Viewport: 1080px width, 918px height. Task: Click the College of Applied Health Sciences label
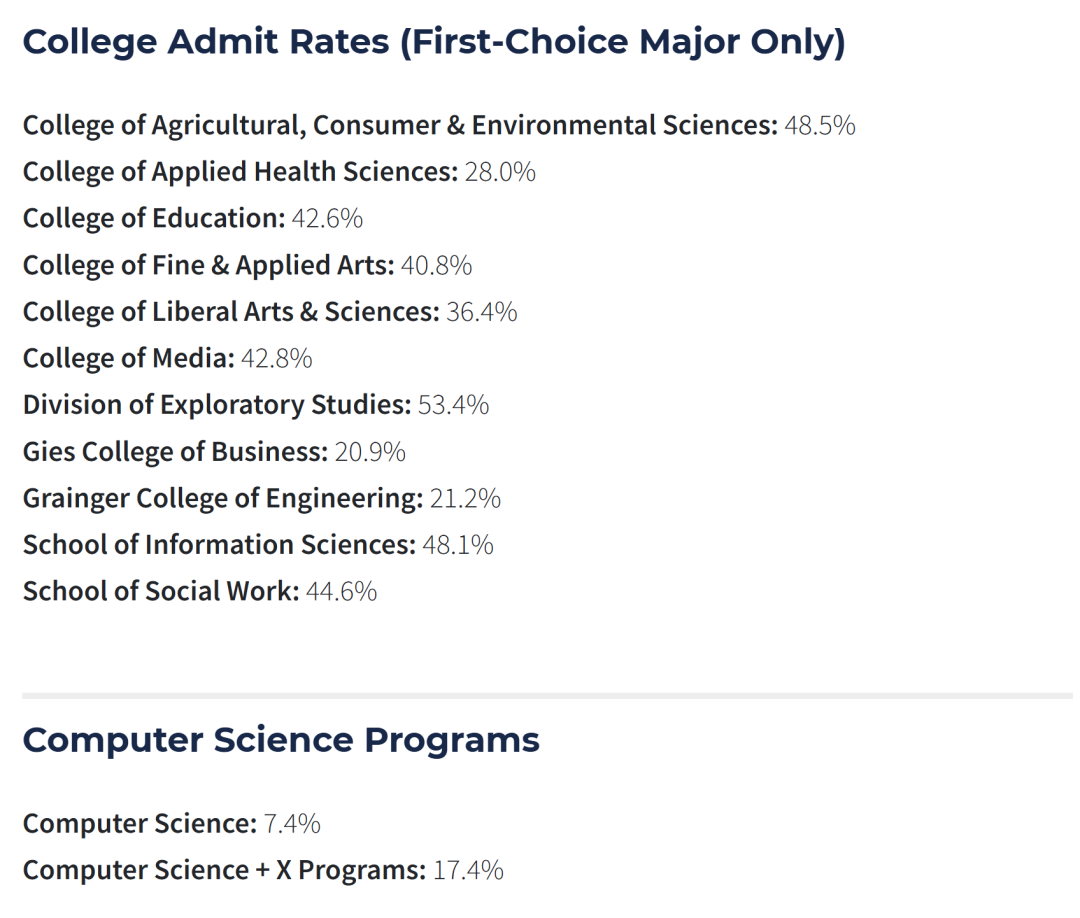click(240, 172)
